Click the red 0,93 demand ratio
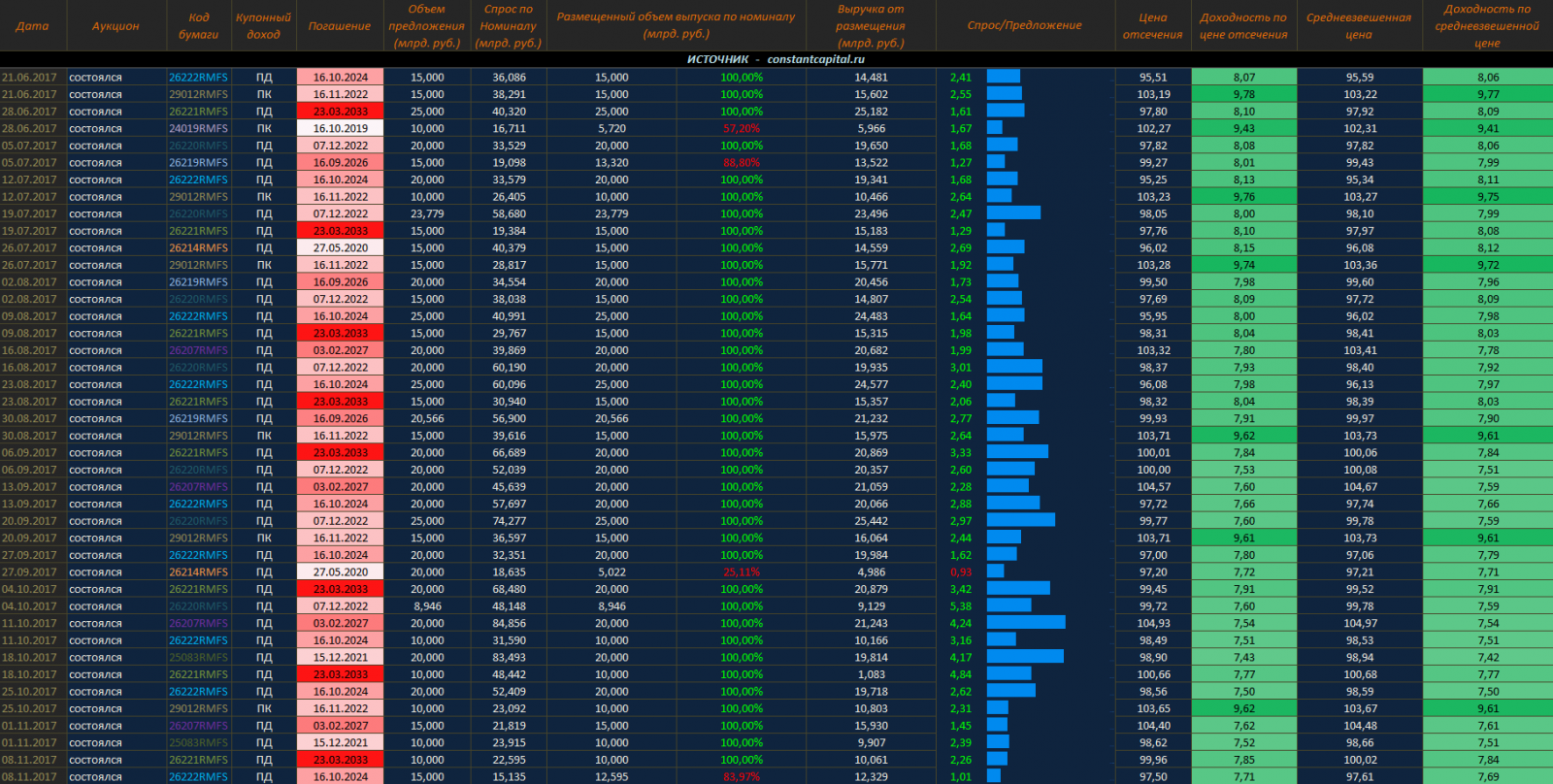 tap(961, 572)
